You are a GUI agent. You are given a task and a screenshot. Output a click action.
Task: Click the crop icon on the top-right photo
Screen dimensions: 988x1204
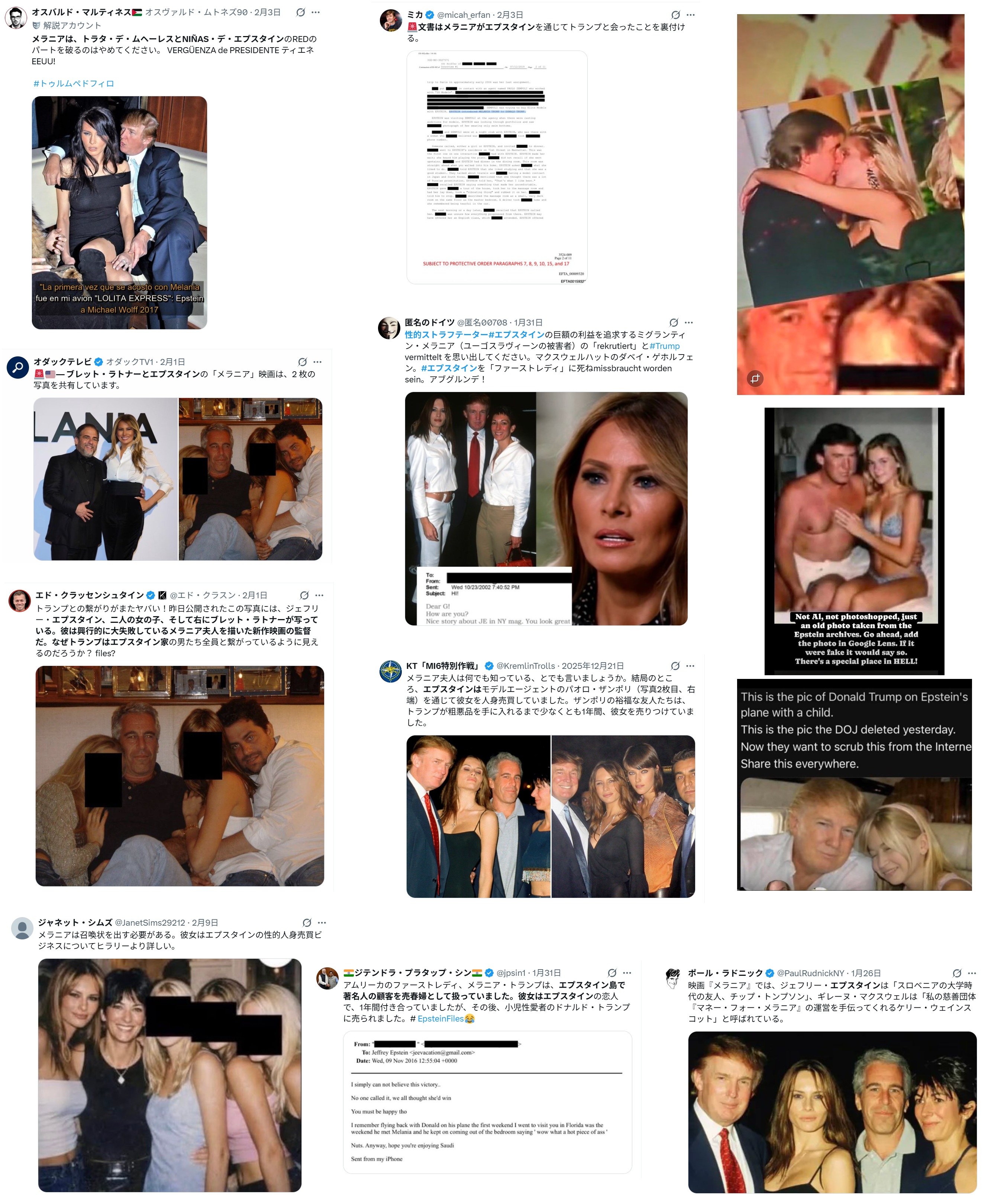point(755,378)
